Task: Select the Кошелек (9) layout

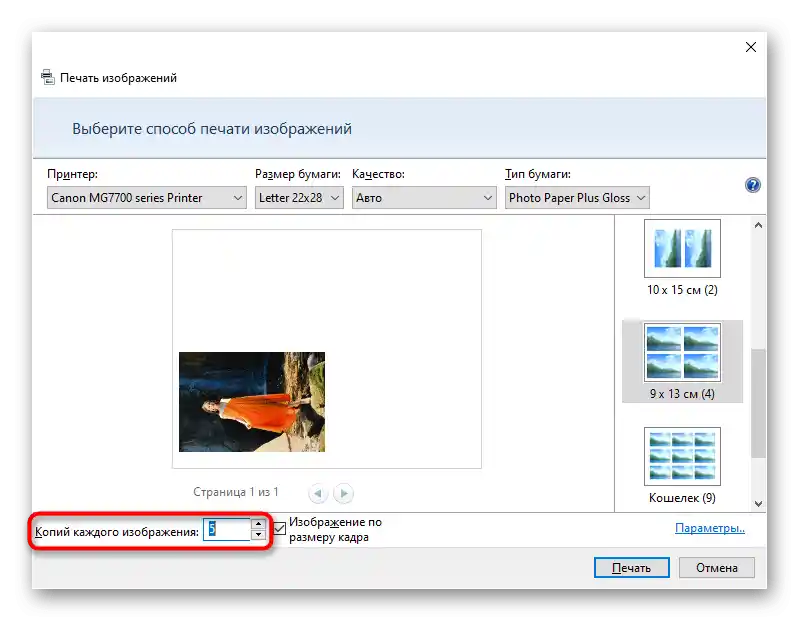Action: pyautogui.click(x=682, y=466)
